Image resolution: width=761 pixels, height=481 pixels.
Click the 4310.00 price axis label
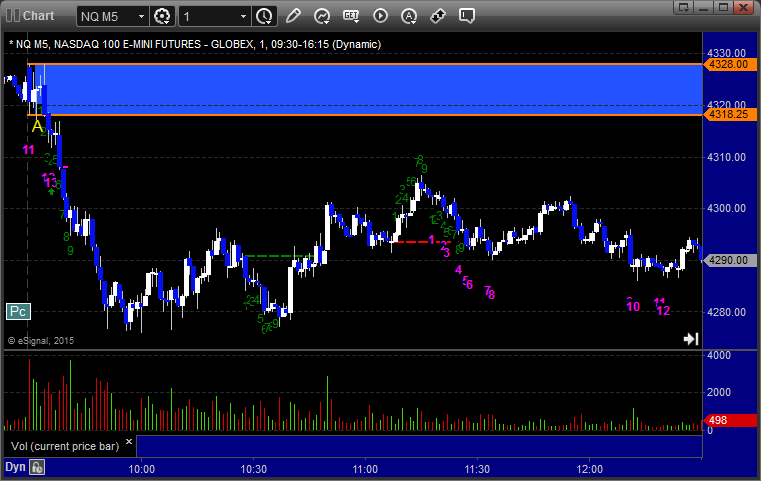pos(727,157)
